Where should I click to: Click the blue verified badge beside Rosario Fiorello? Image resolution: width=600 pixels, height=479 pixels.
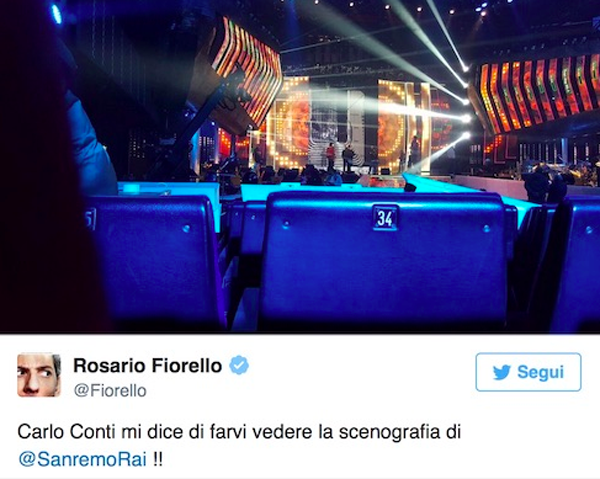(x=239, y=365)
